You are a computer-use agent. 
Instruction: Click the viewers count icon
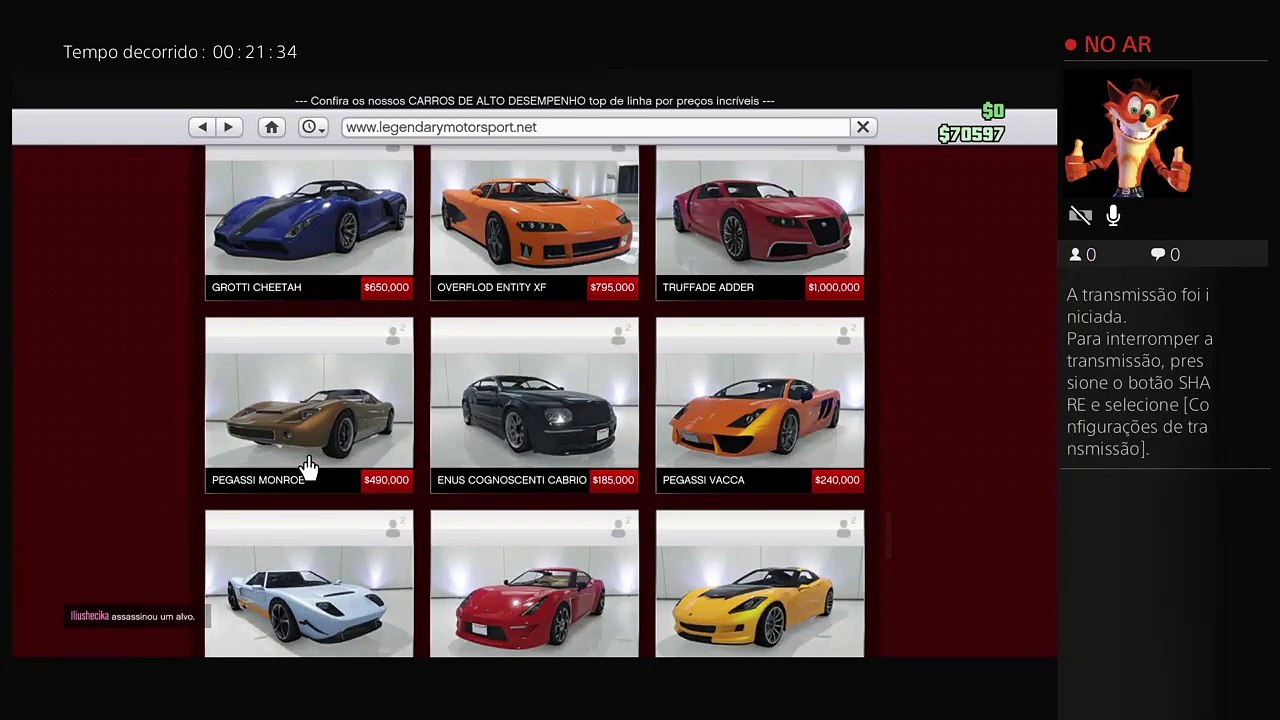[1076, 255]
